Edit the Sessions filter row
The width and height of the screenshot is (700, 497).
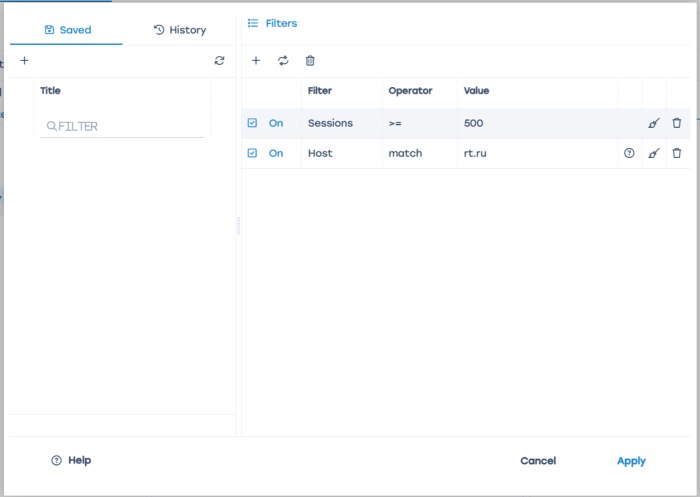[654, 124]
